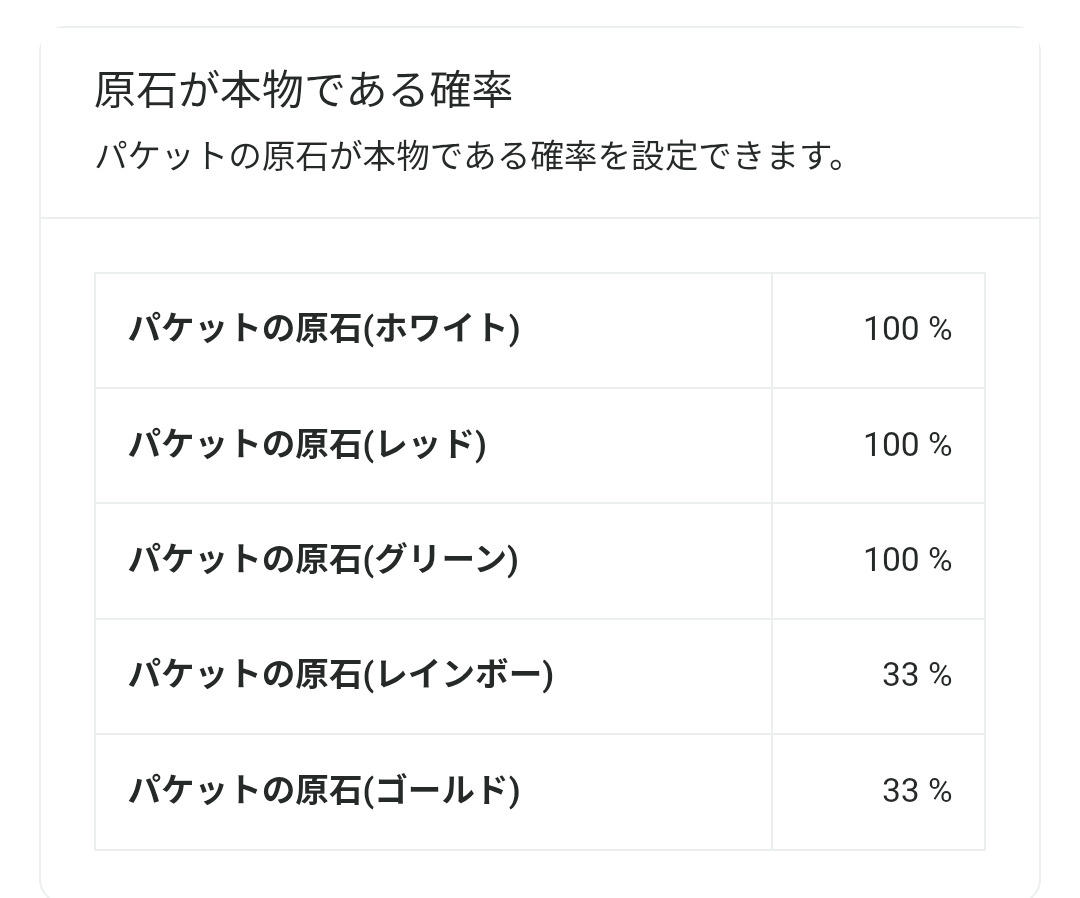Click the number 33 in the ゴールド row

click(x=900, y=792)
